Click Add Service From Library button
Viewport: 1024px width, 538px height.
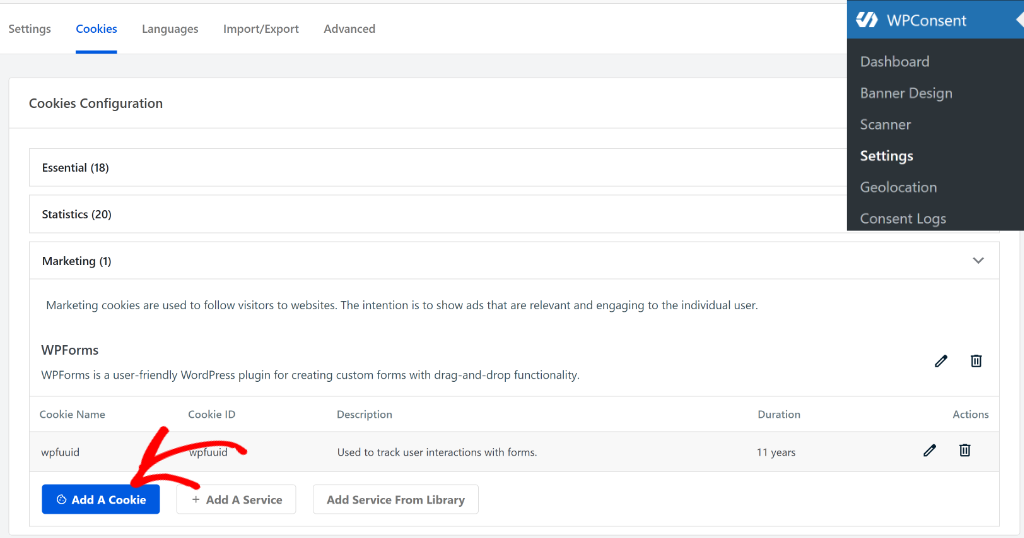pos(396,499)
